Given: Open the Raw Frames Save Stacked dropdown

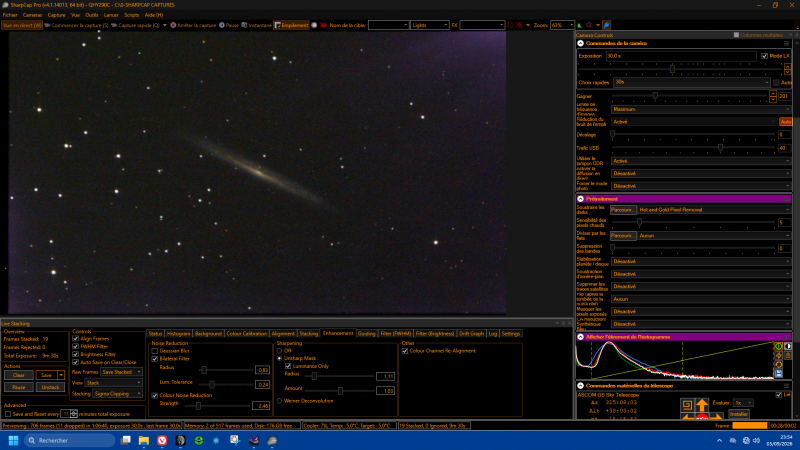Looking at the screenshot, I should [121, 372].
